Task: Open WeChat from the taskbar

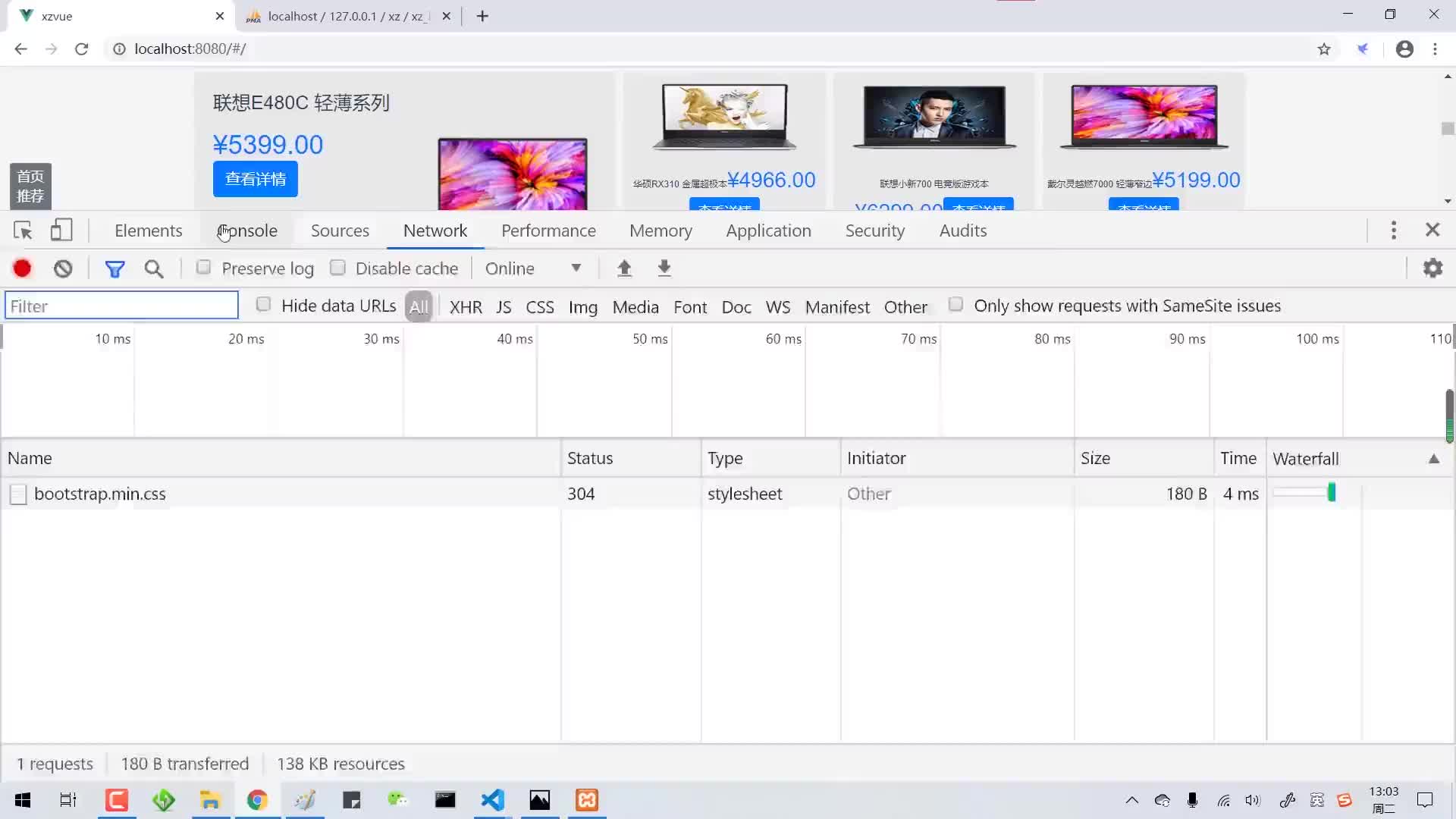Action: coord(397,800)
